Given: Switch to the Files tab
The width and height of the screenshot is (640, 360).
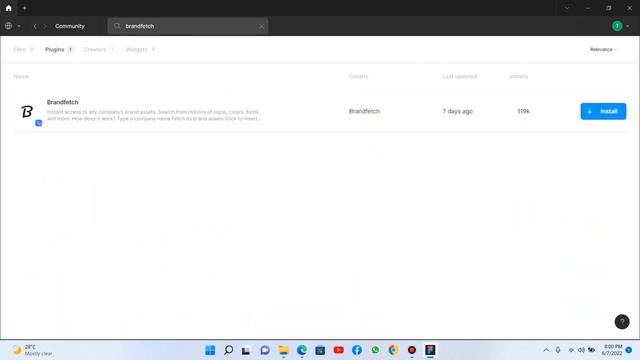Looking at the screenshot, I should (x=23, y=49).
